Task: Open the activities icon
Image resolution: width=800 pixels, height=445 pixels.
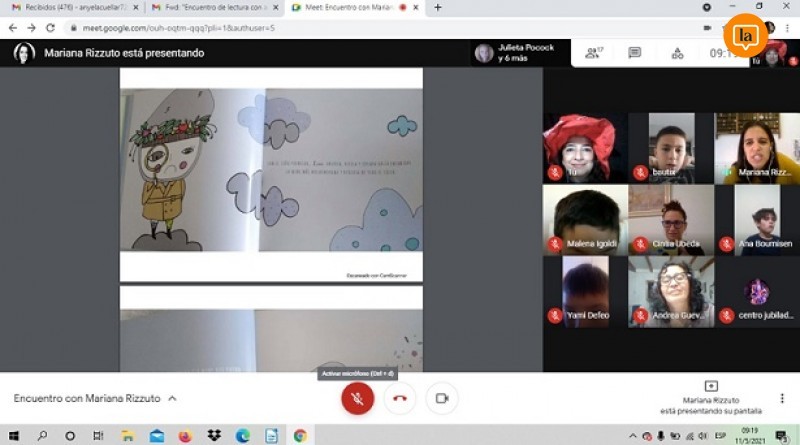Action: coord(677,53)
